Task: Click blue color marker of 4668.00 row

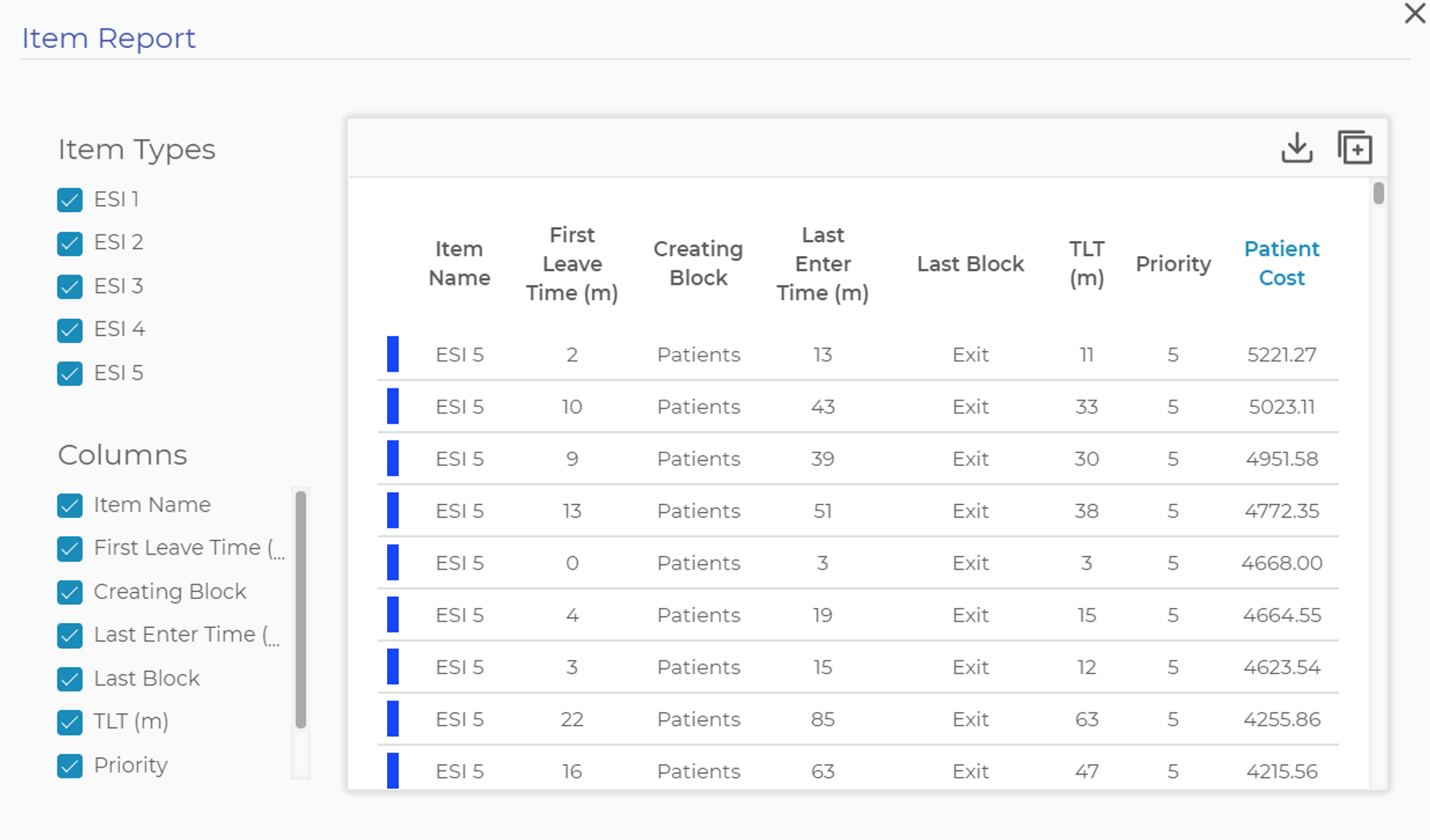Action: pyautogui.click(x=393, y=563)
